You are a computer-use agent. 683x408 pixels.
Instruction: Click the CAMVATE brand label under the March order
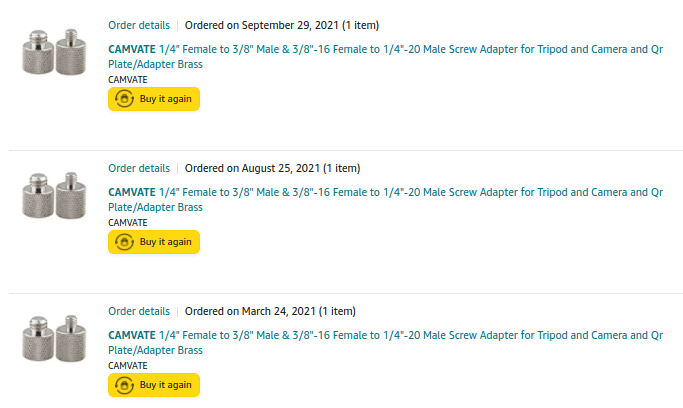tap(128, 366)
